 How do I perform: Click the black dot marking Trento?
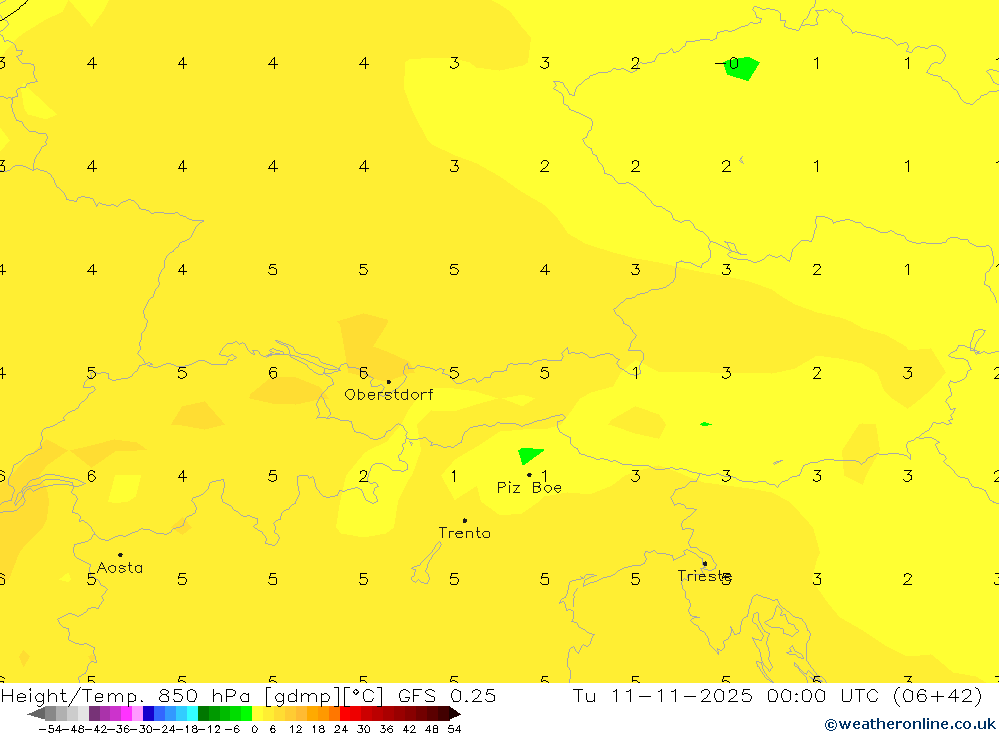coord(465,521)
